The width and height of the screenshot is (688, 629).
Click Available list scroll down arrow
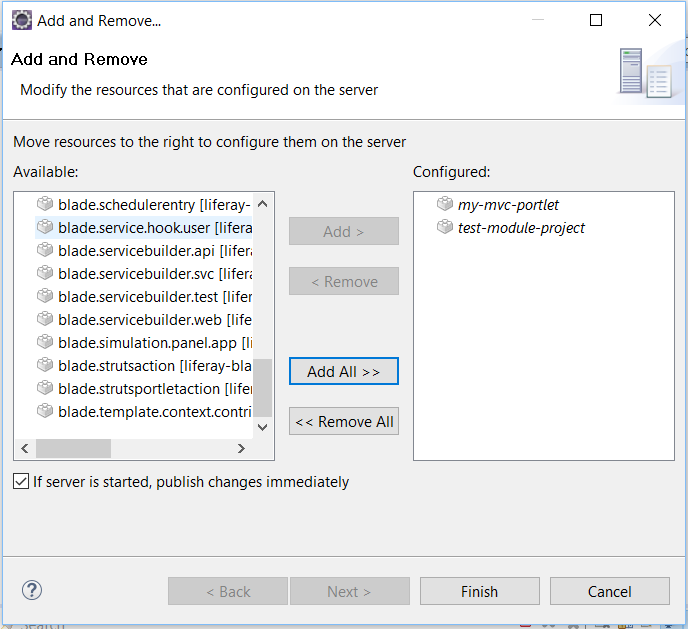[262, 427]
